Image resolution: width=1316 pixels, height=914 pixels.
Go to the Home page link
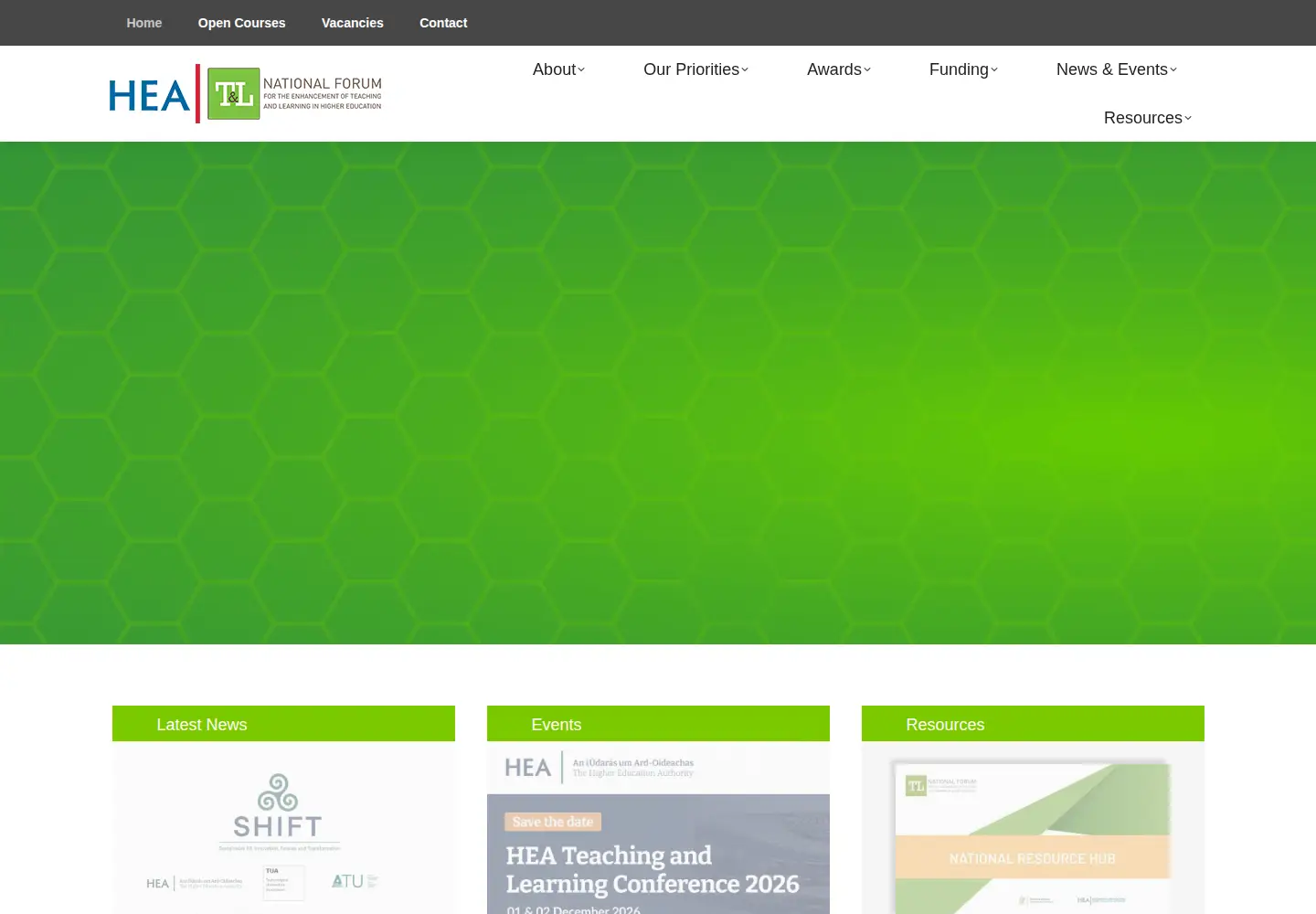[x=144, y=23]
